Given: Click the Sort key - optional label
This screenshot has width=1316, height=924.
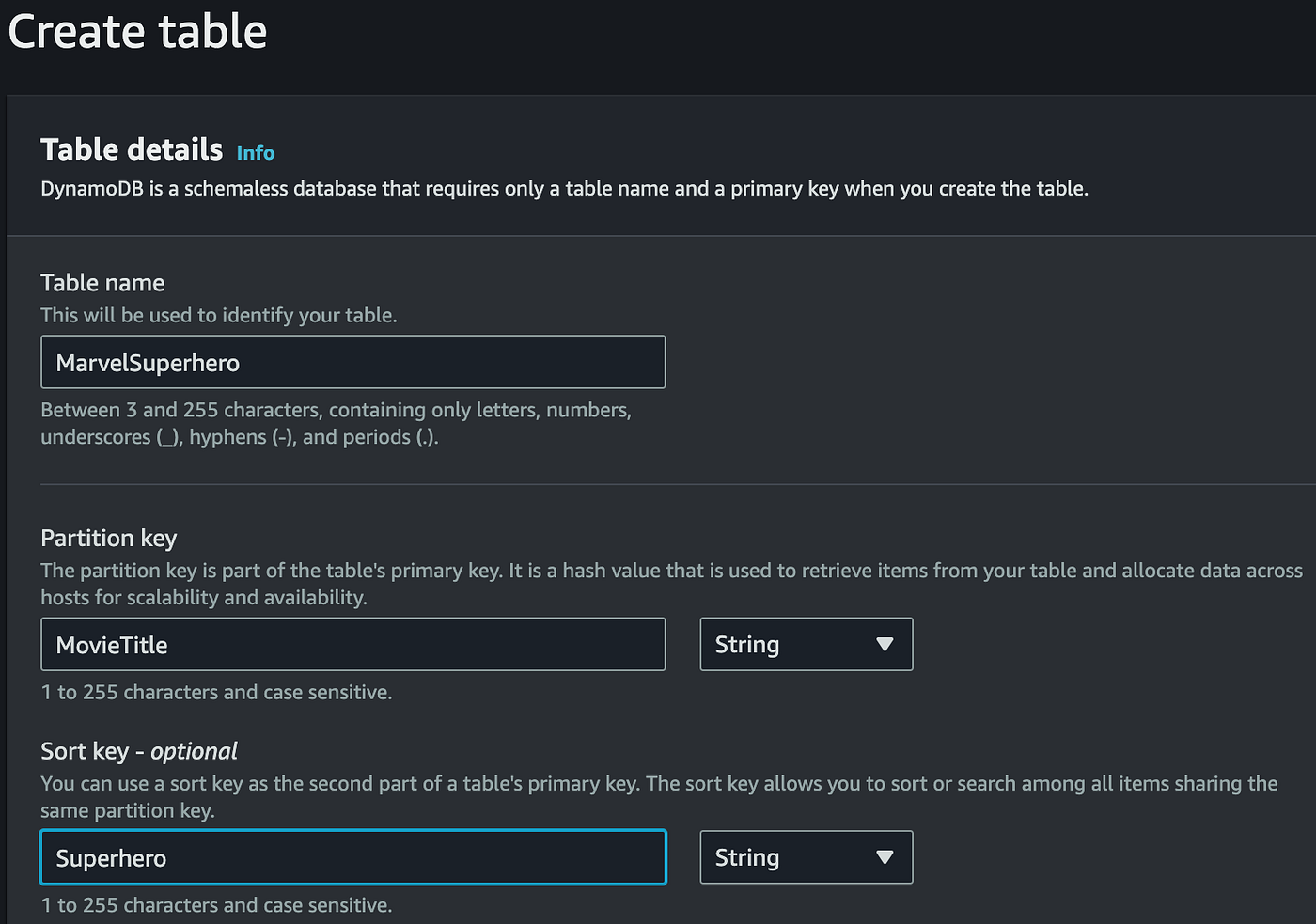Looking at the screenshot, I should [x=139, y=751].
